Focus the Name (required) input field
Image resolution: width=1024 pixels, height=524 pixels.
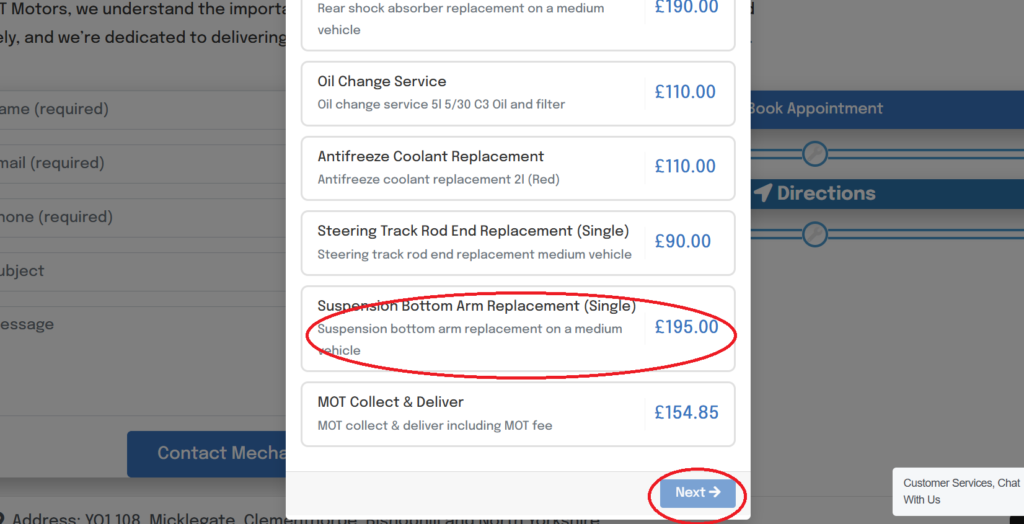140,109
